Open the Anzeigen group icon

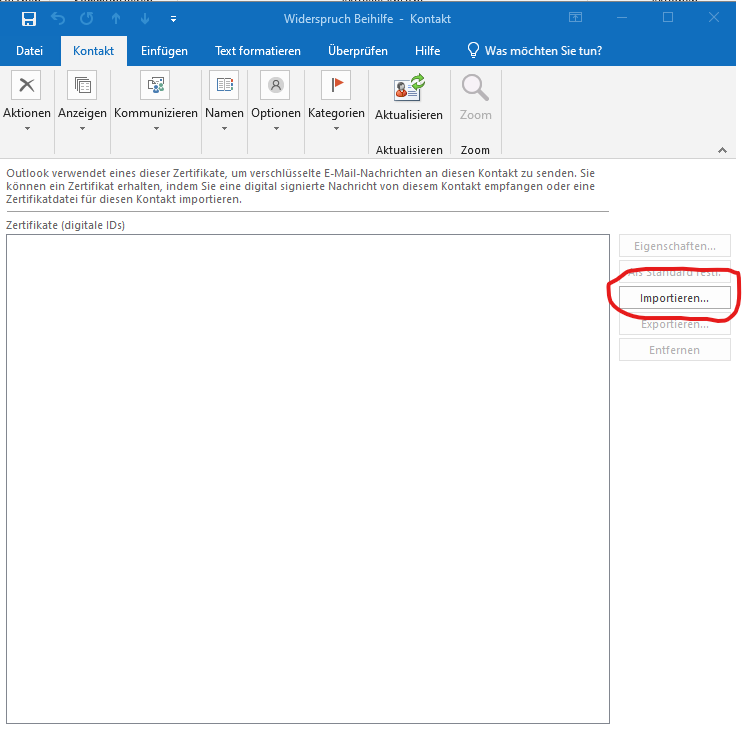click(82, 86)
